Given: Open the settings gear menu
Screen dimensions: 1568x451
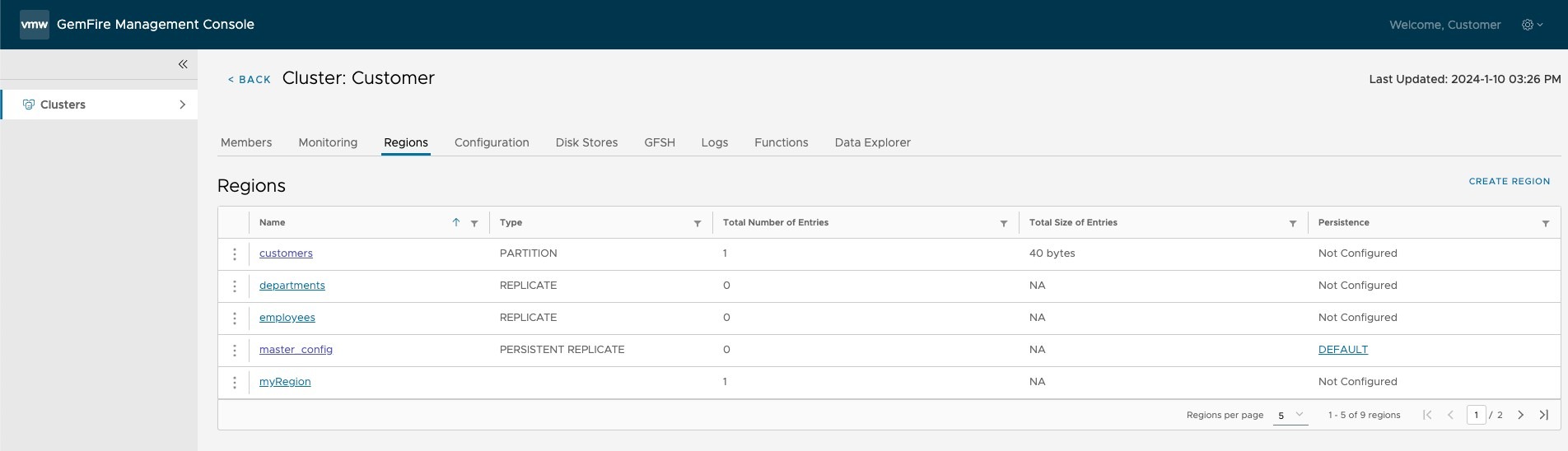Looking at the screenshot, I should point(1532,25).
